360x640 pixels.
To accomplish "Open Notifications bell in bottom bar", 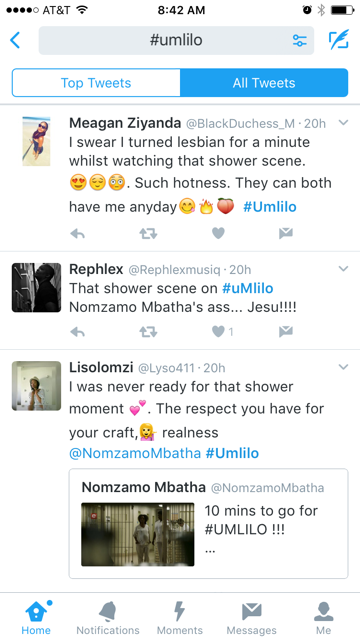I will (x=108, y=617).
